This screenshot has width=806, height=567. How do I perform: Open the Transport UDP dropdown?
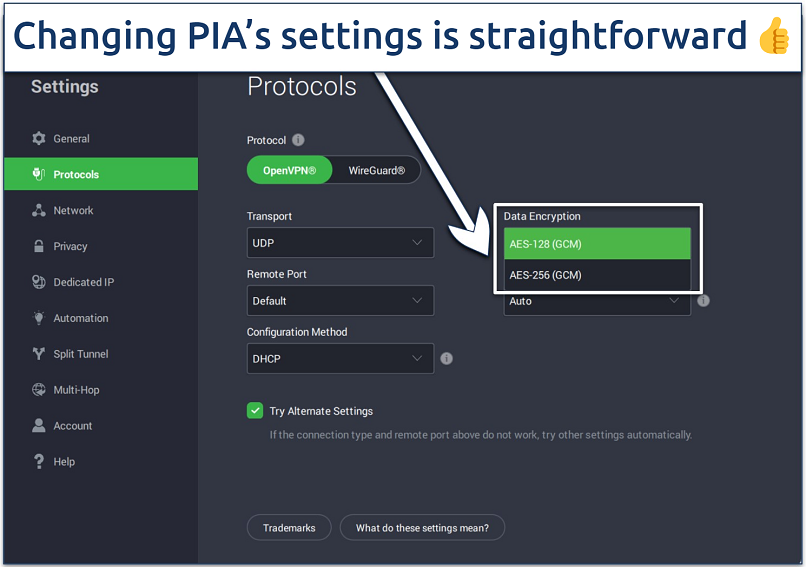click(x=340, y=243)
